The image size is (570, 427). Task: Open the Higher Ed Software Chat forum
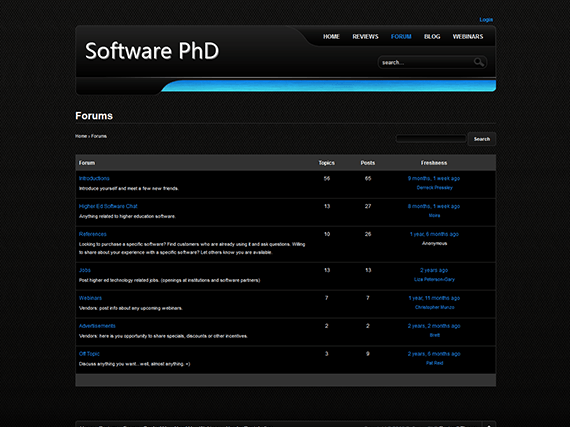point(108,206)
